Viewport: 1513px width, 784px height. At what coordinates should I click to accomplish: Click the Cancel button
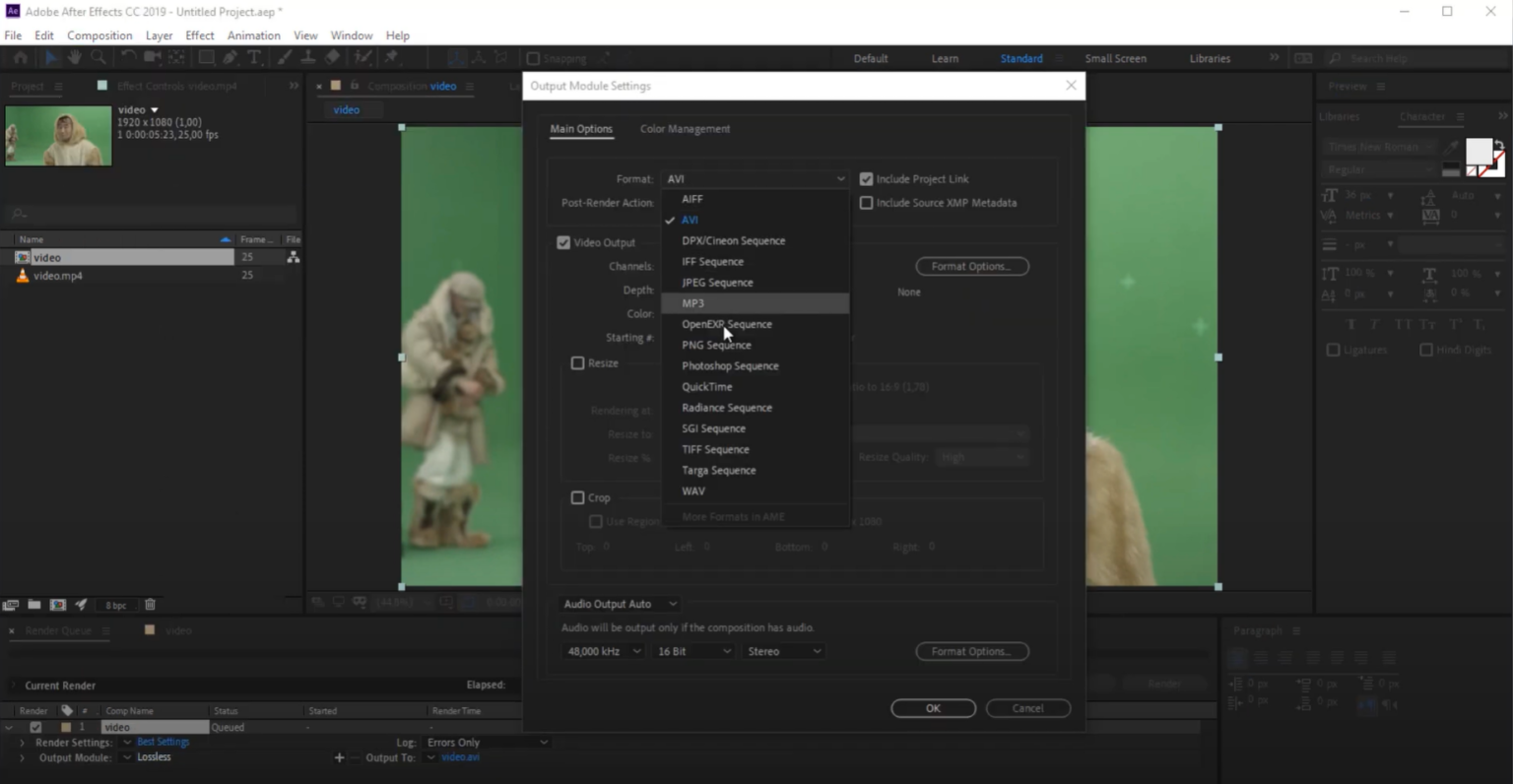point(1027,708)
